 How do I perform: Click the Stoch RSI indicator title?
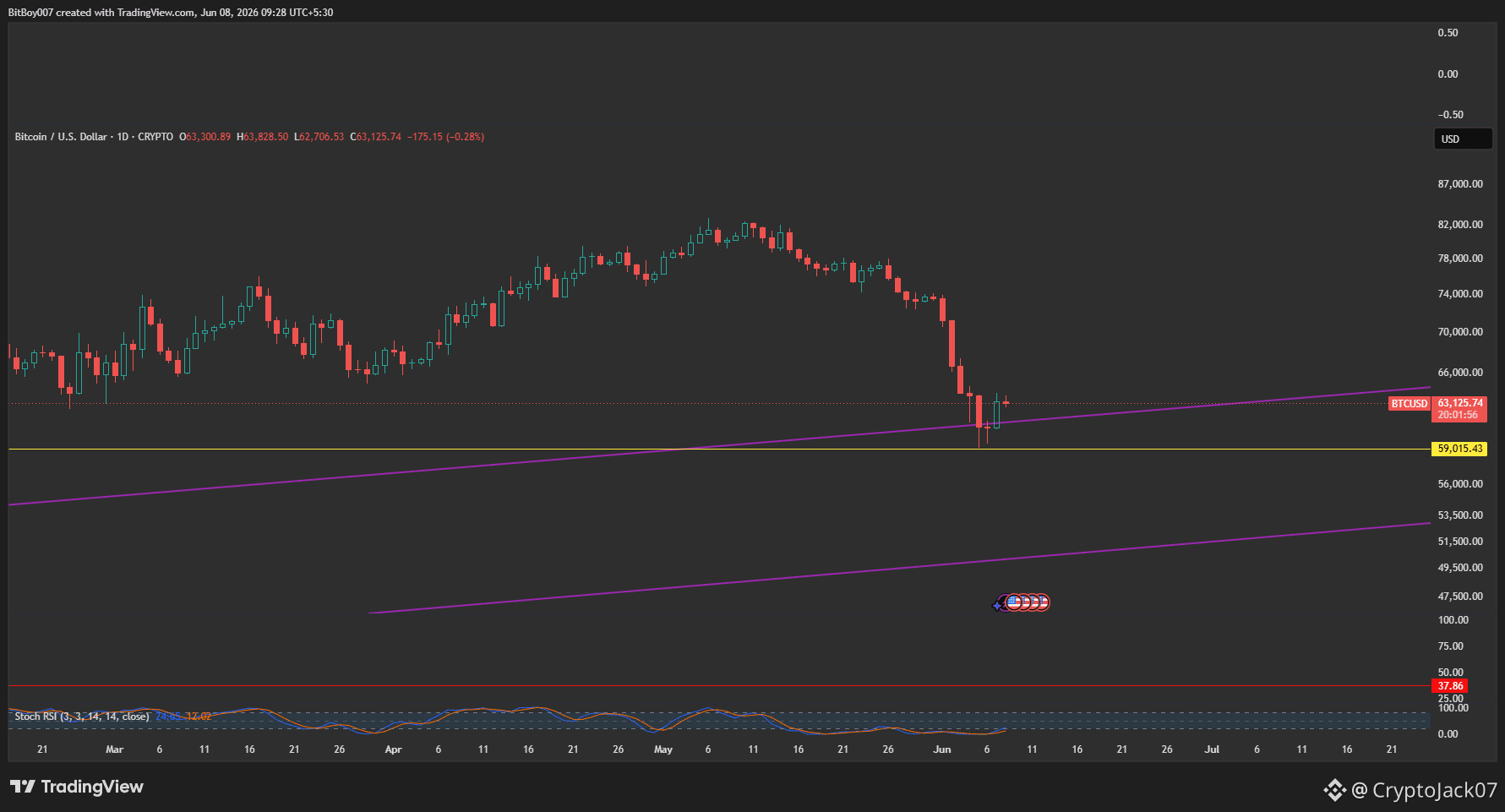point(82,717)
